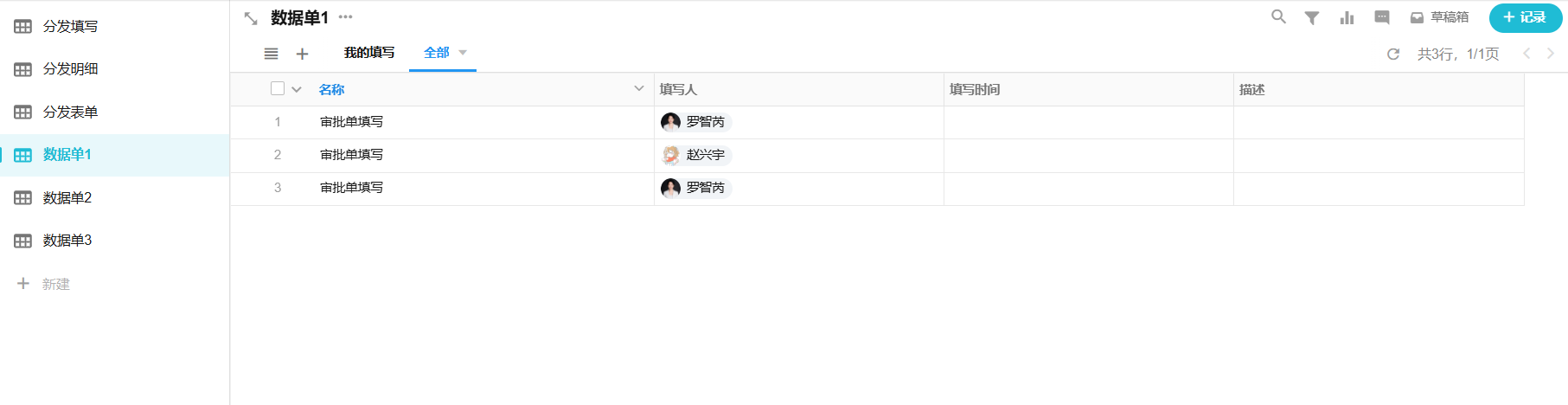
Task: Open the 草稿箱 drafts box
Action: pos(1440,17)
